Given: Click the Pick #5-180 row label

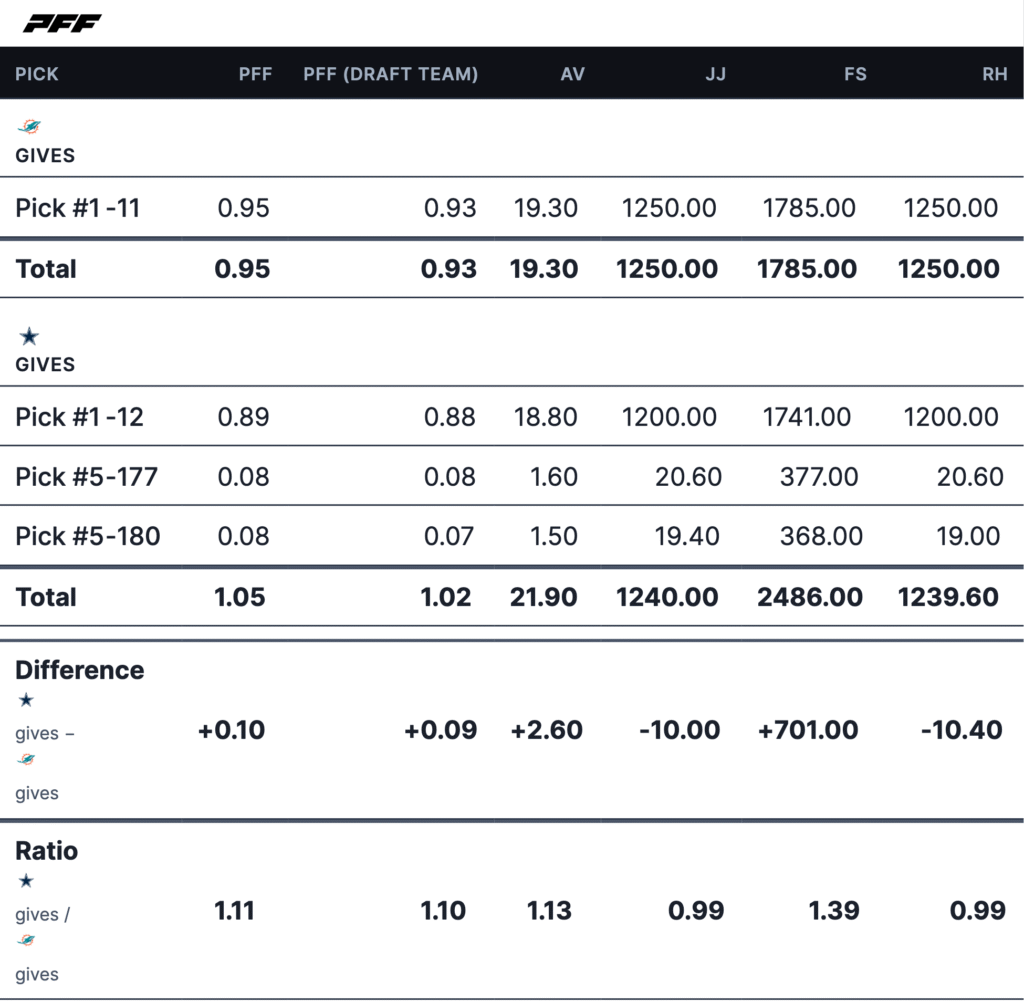Looking at the screenshot, I should pos(88,536).
